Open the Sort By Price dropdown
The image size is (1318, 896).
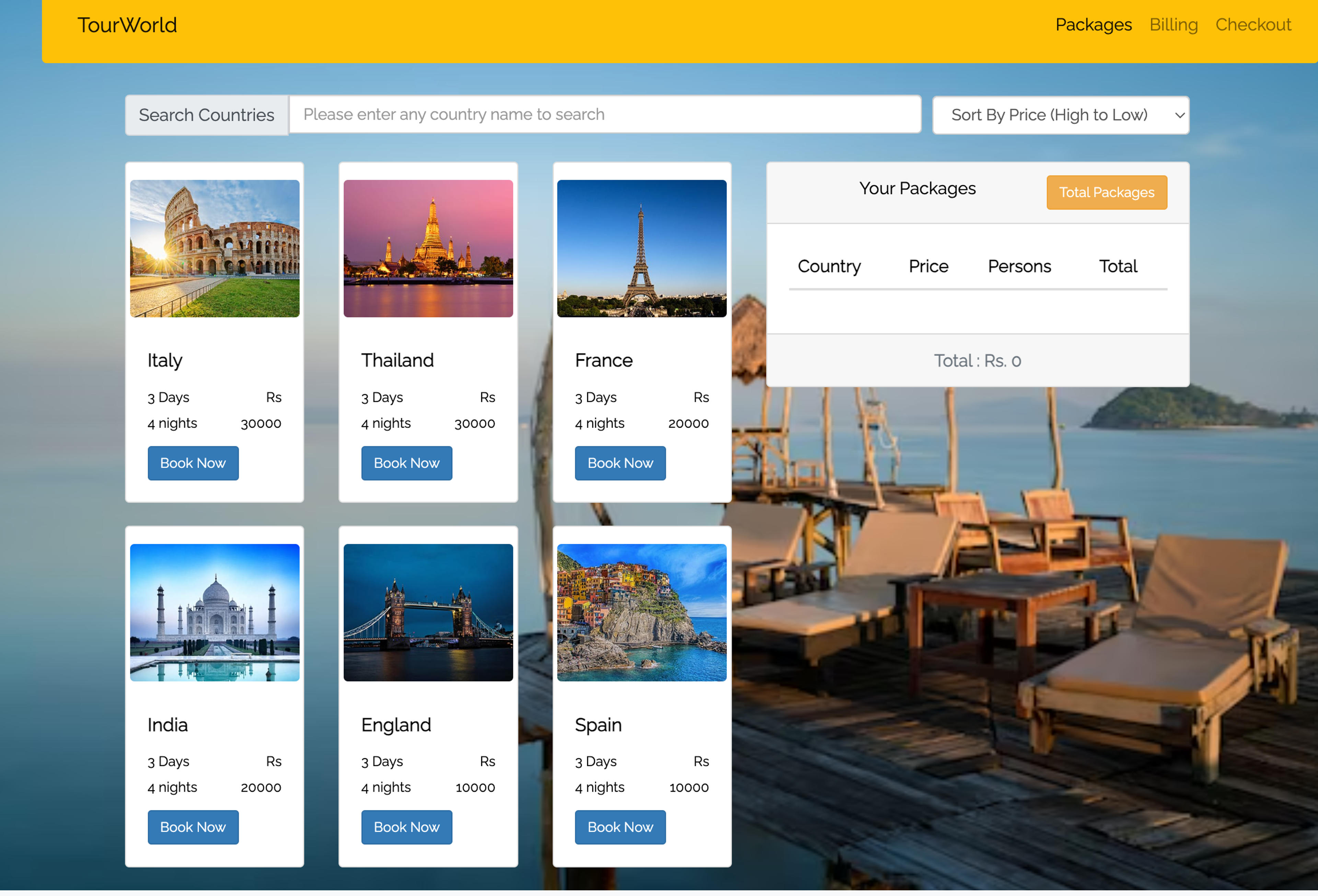tap(1061, 115)
